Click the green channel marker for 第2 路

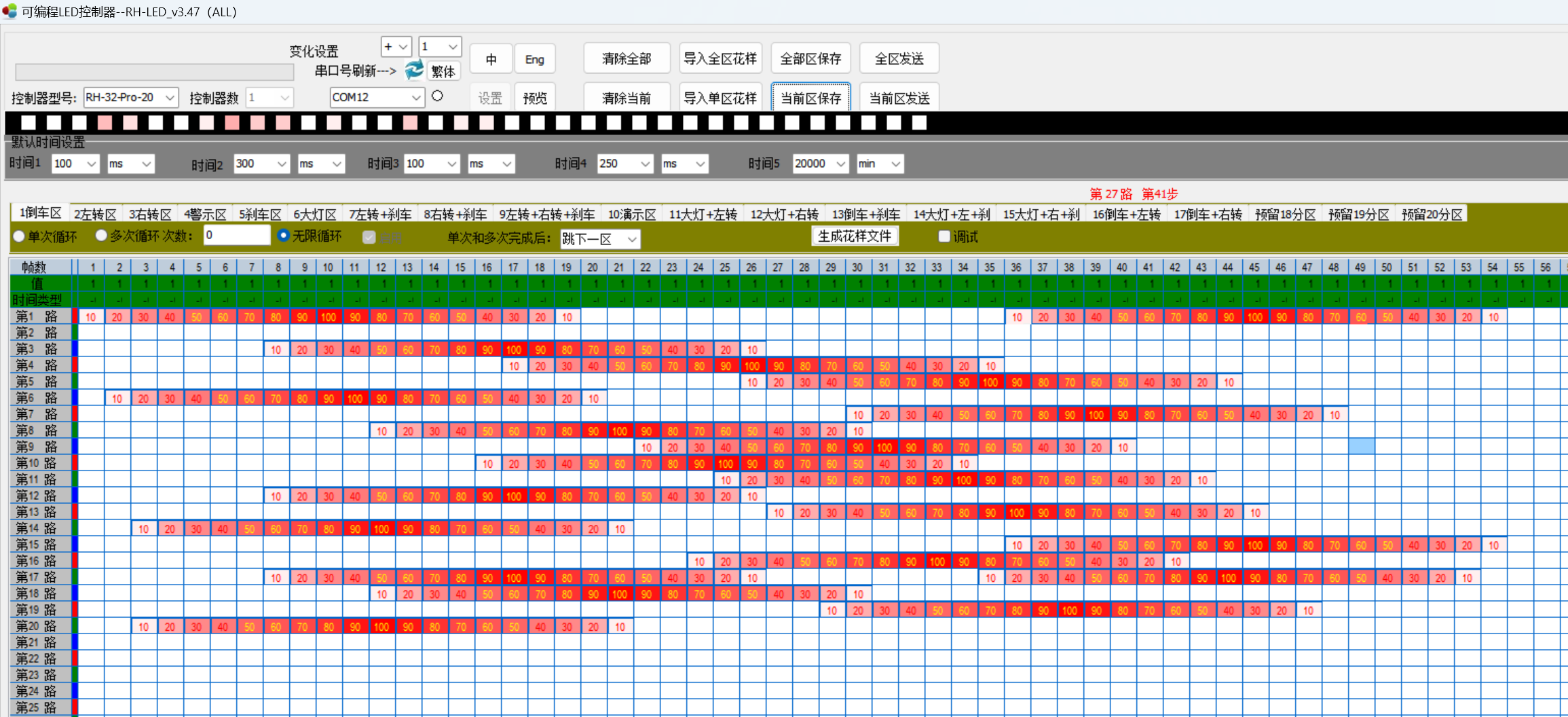[75, 333]
